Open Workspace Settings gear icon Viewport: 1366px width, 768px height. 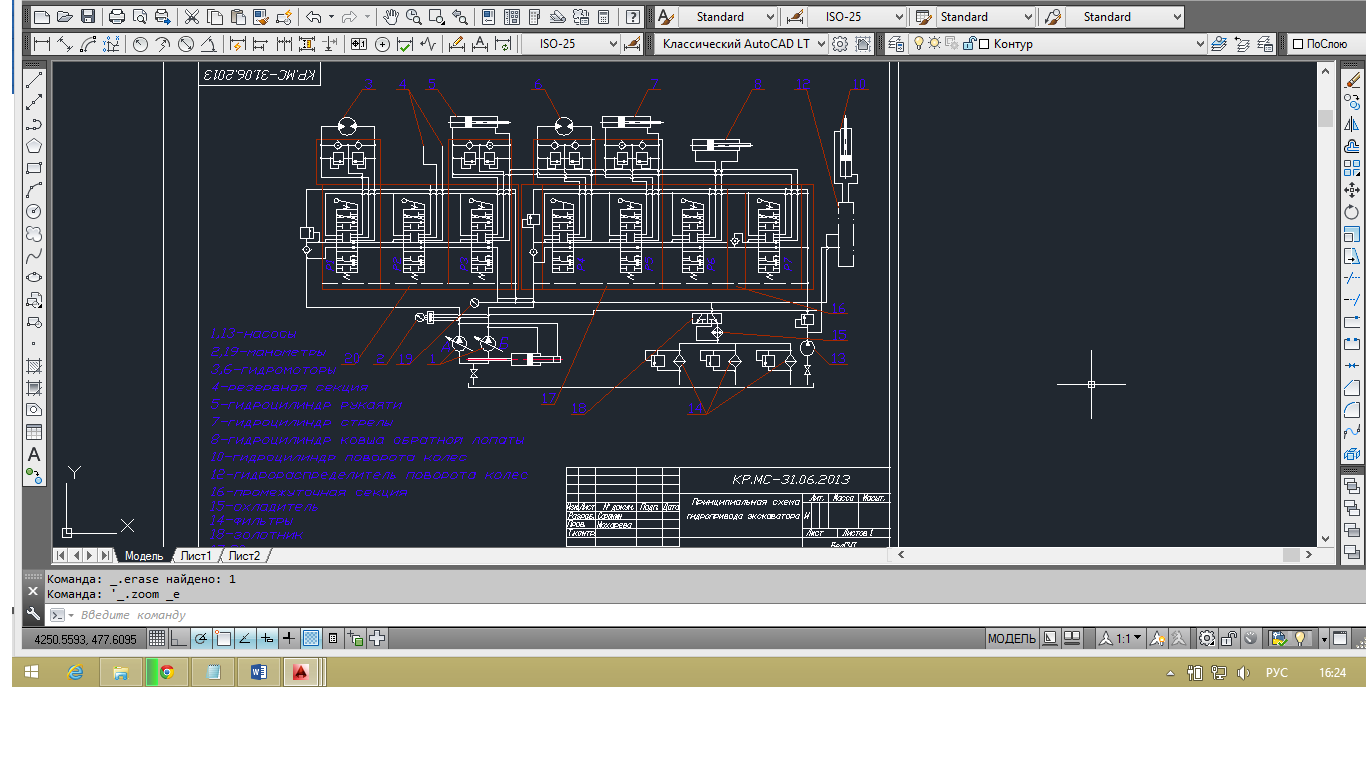point(840,44)
